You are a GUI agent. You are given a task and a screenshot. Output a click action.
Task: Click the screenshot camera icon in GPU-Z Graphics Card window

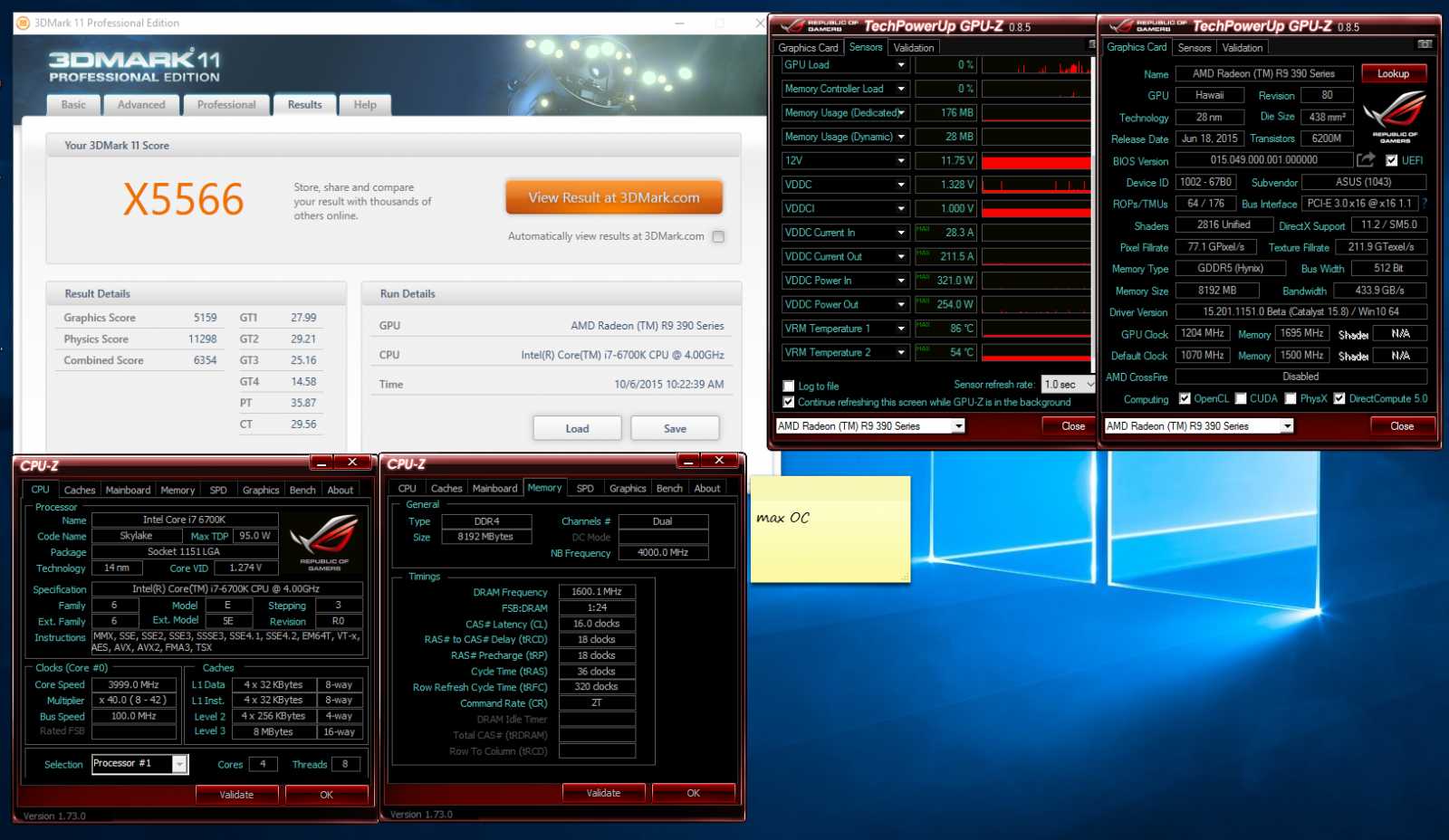click(x=1424, y=43)
